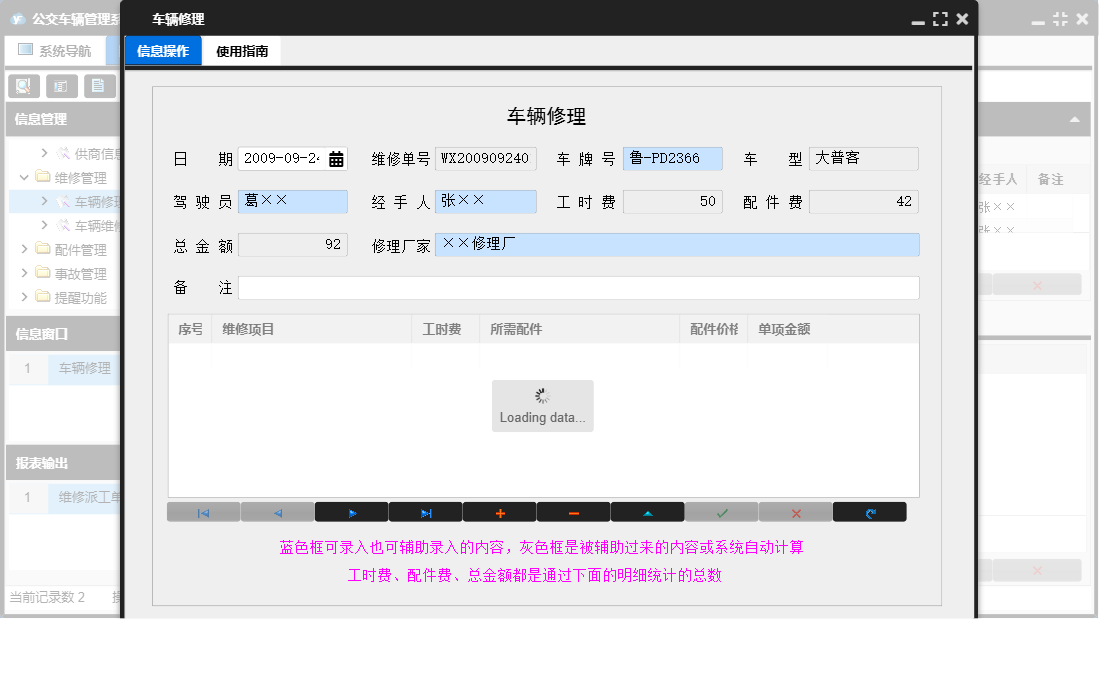Add a new repair record with the plus icon
This screenshot has width=1099, height=675.
coord(499,511)
